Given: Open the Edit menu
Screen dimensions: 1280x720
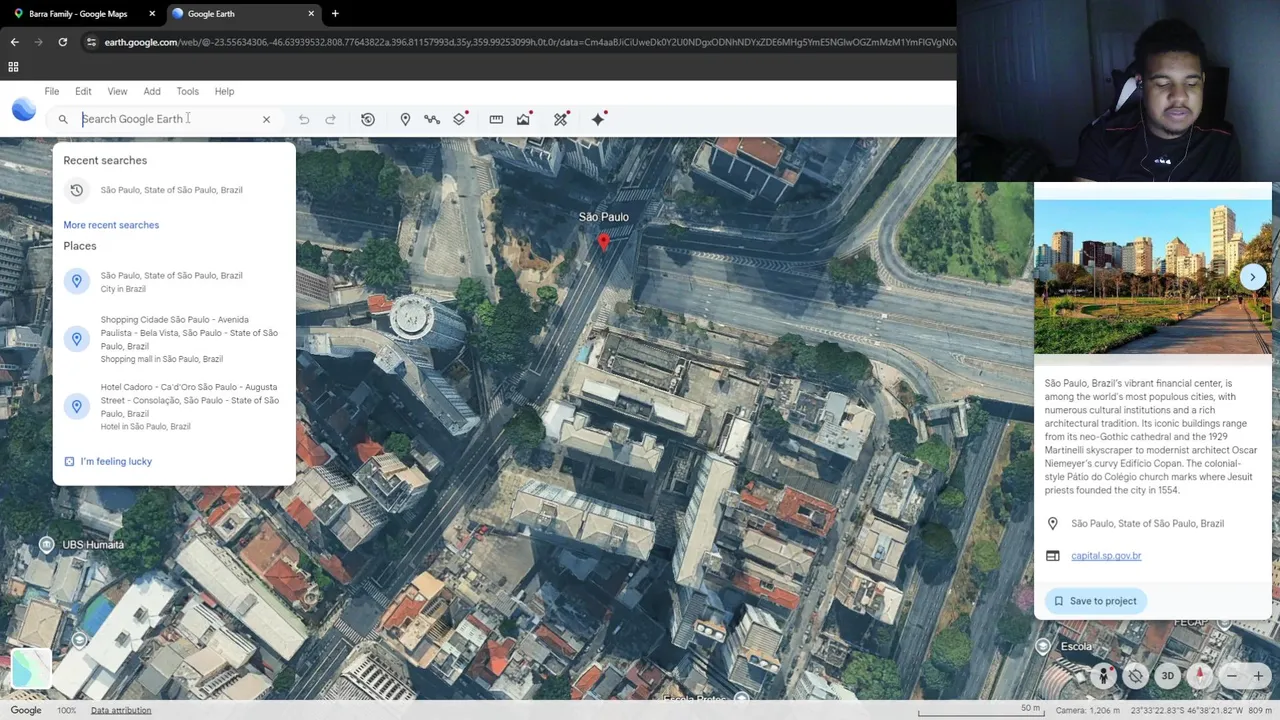Looking at the screenshot, I should pyautogui.click(x=83, y=91).
